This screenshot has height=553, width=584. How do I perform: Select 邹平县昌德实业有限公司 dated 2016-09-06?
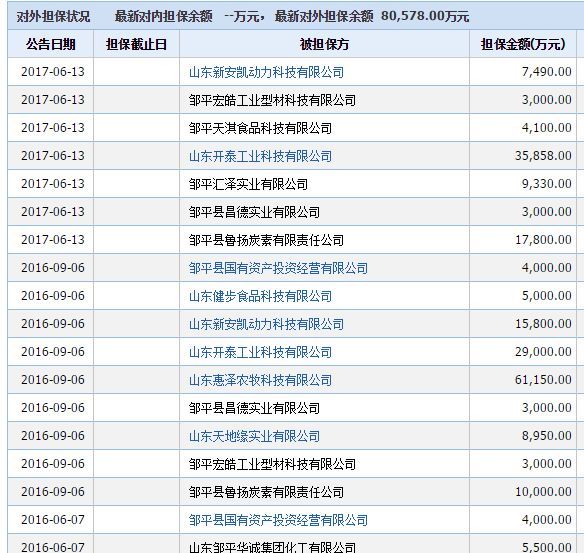tap(254, 408)
